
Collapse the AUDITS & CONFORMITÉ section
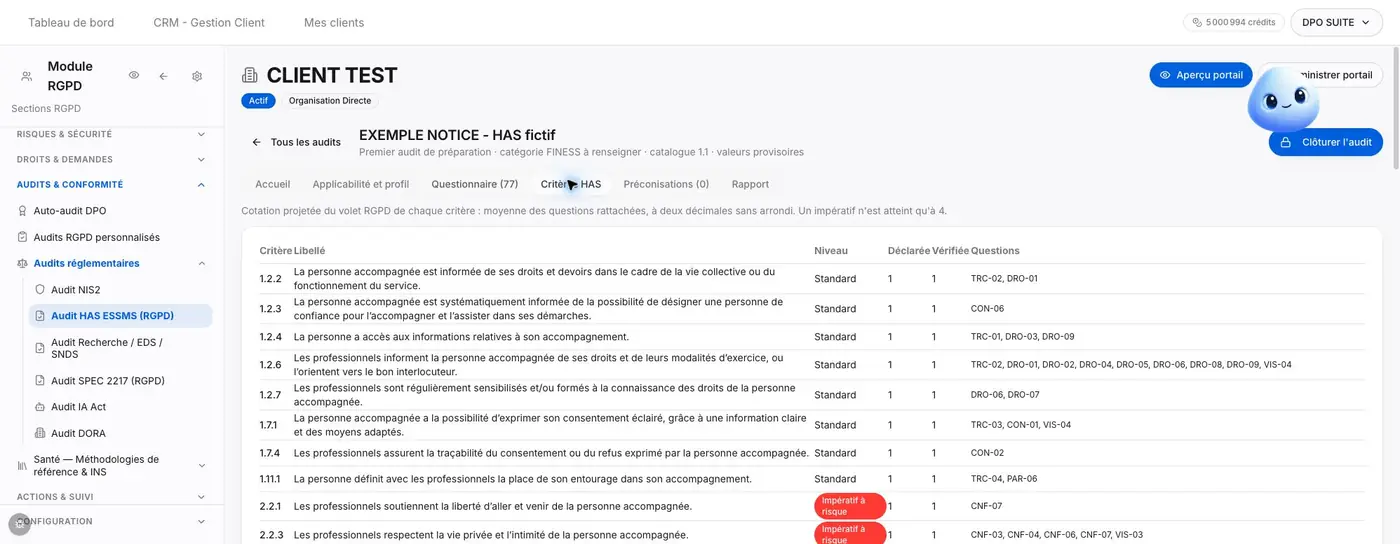tap(201, 185)
